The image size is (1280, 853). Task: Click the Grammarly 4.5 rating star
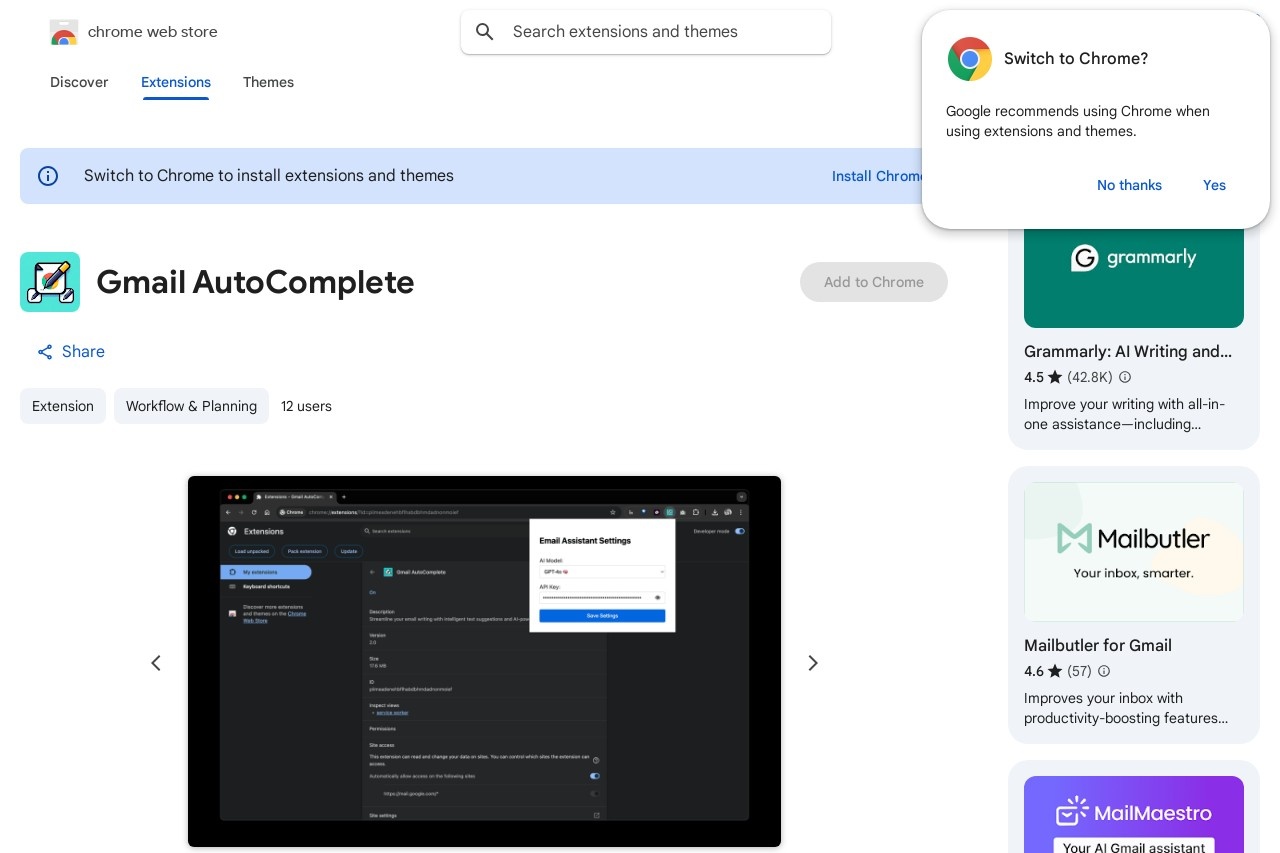(x=1055, y=378)
